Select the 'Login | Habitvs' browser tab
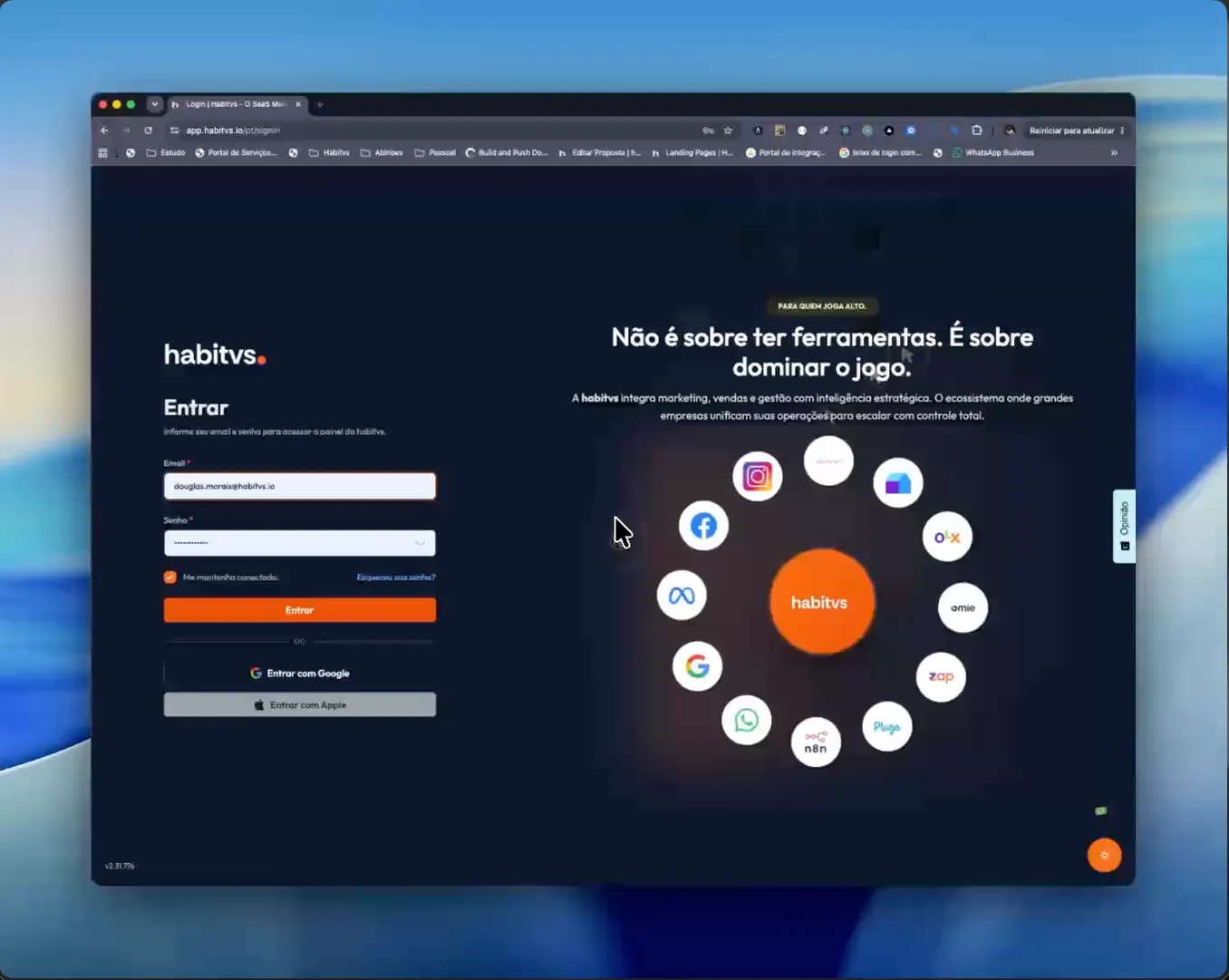The width and height of the screenshot is (1229, 980). click(237, 104)
